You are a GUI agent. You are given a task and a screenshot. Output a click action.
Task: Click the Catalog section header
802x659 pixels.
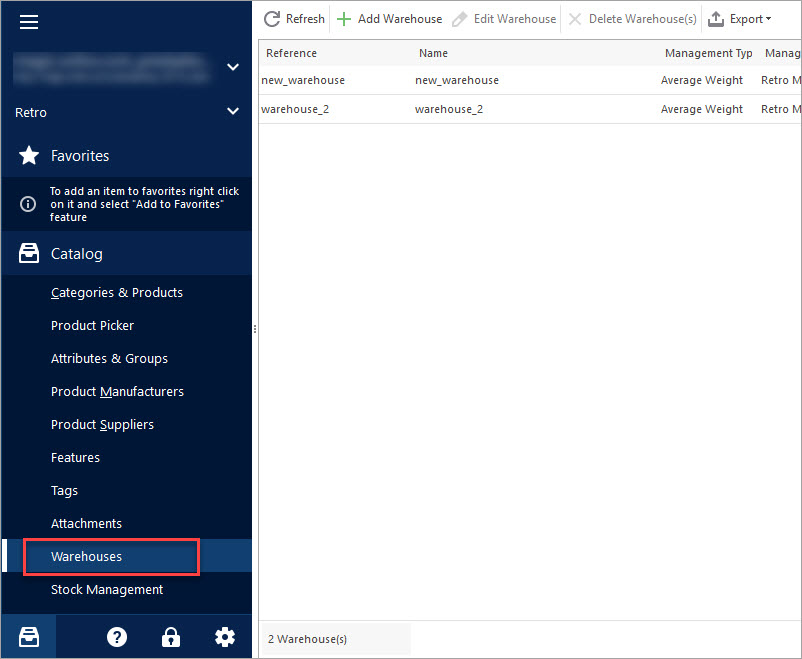[126, 253]
